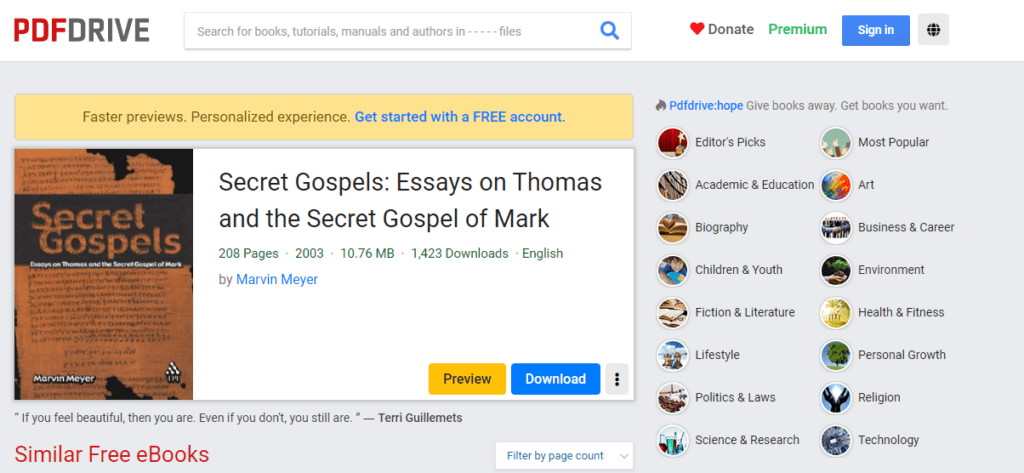
Task: Click the Sign in button
Action: (876, 30)
